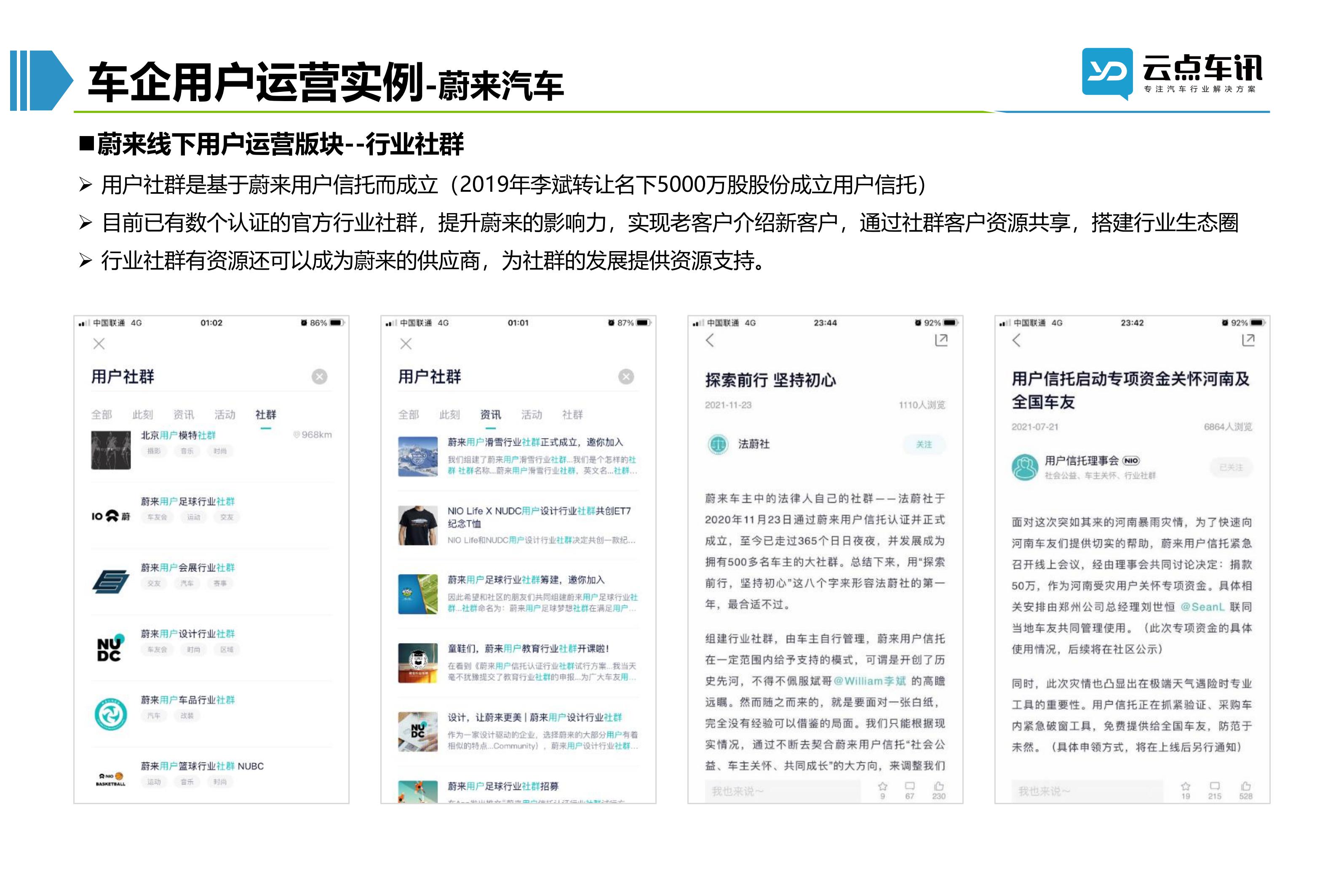Click 1110人浏览 view count
Image resolution: width=1344 pixels, height=896 pixels.
coord(922,404)
